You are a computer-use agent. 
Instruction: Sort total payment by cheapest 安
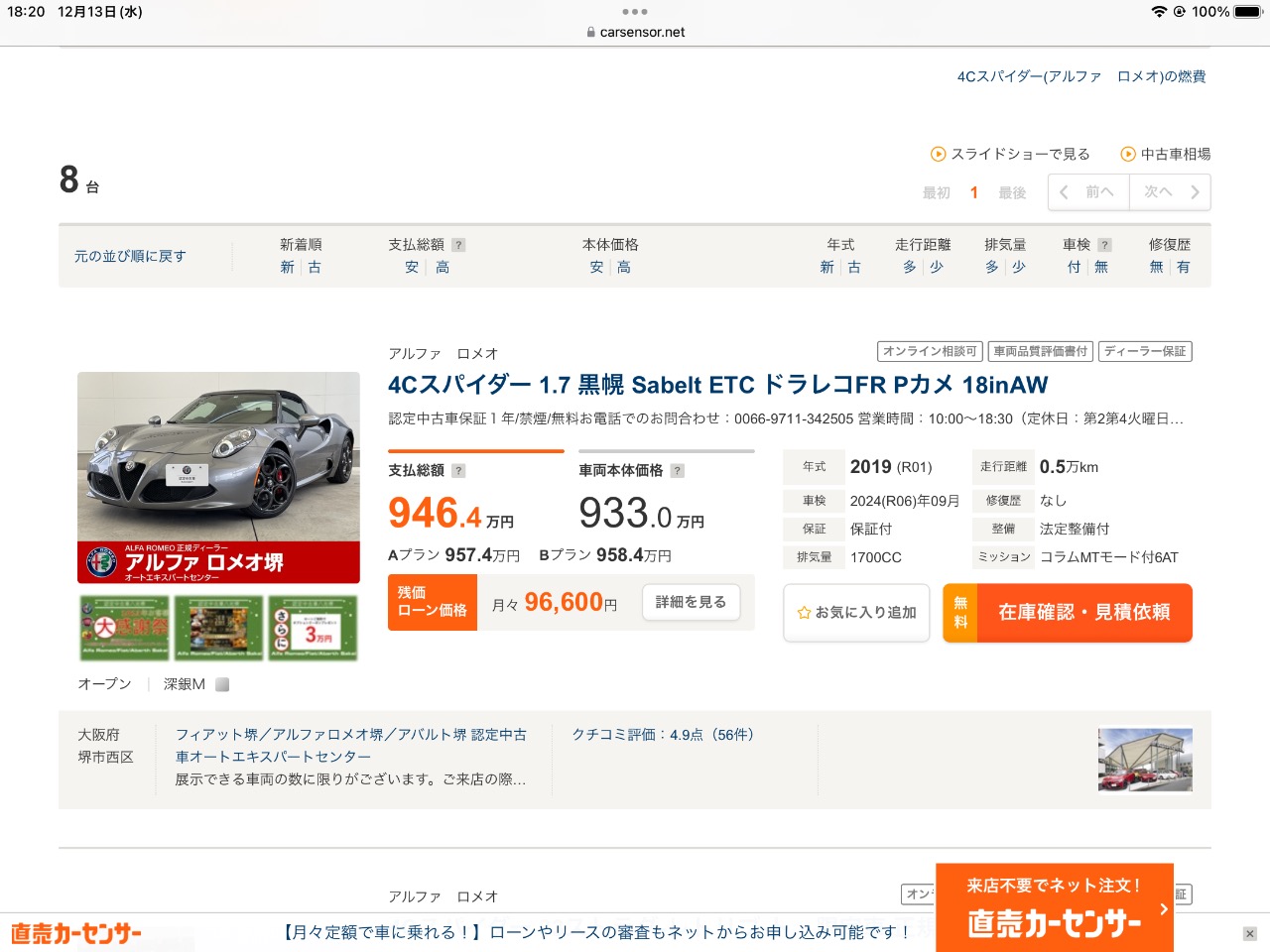412,267
